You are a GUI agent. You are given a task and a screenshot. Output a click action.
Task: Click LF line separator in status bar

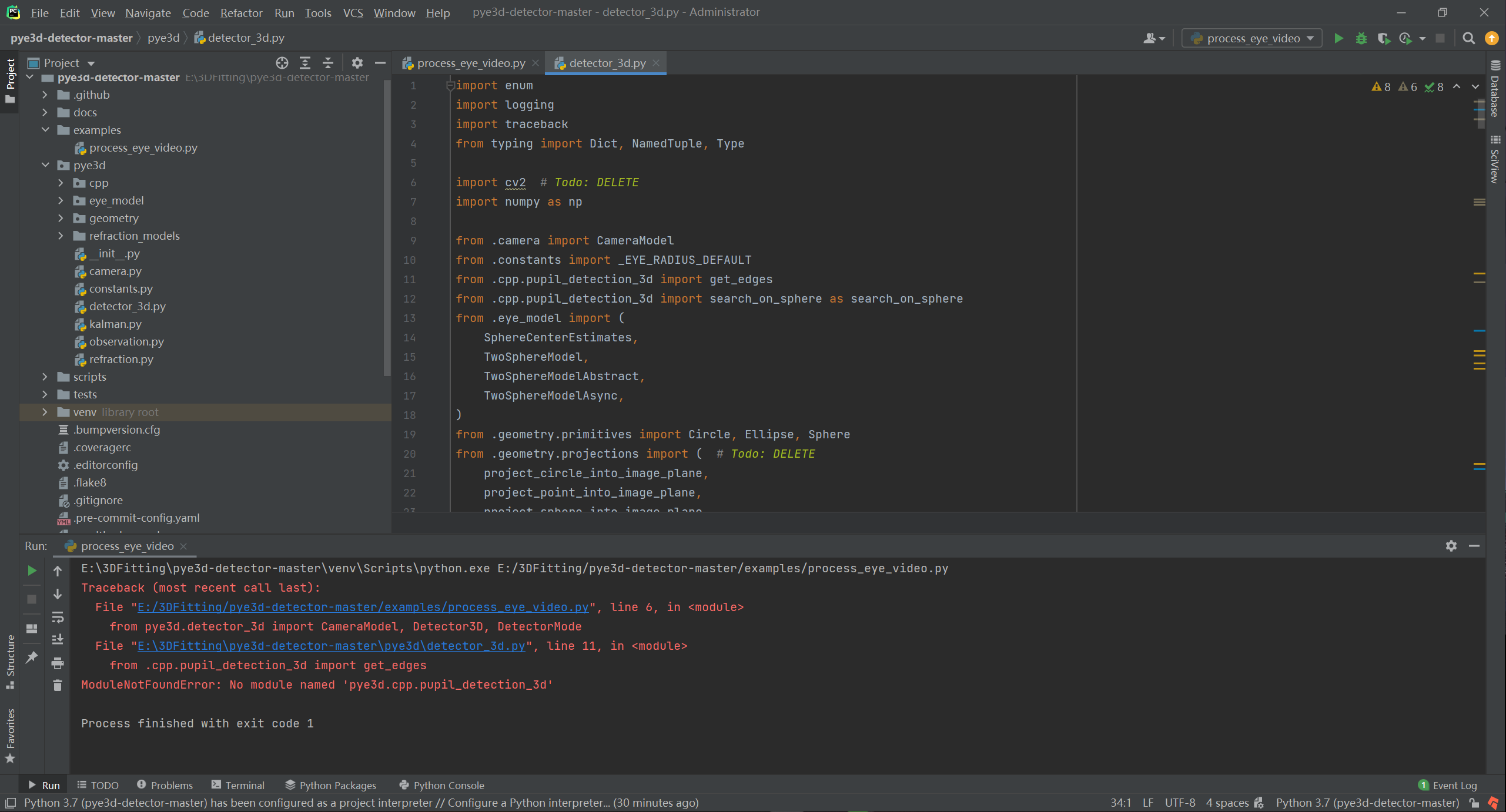click(1147, 803)
